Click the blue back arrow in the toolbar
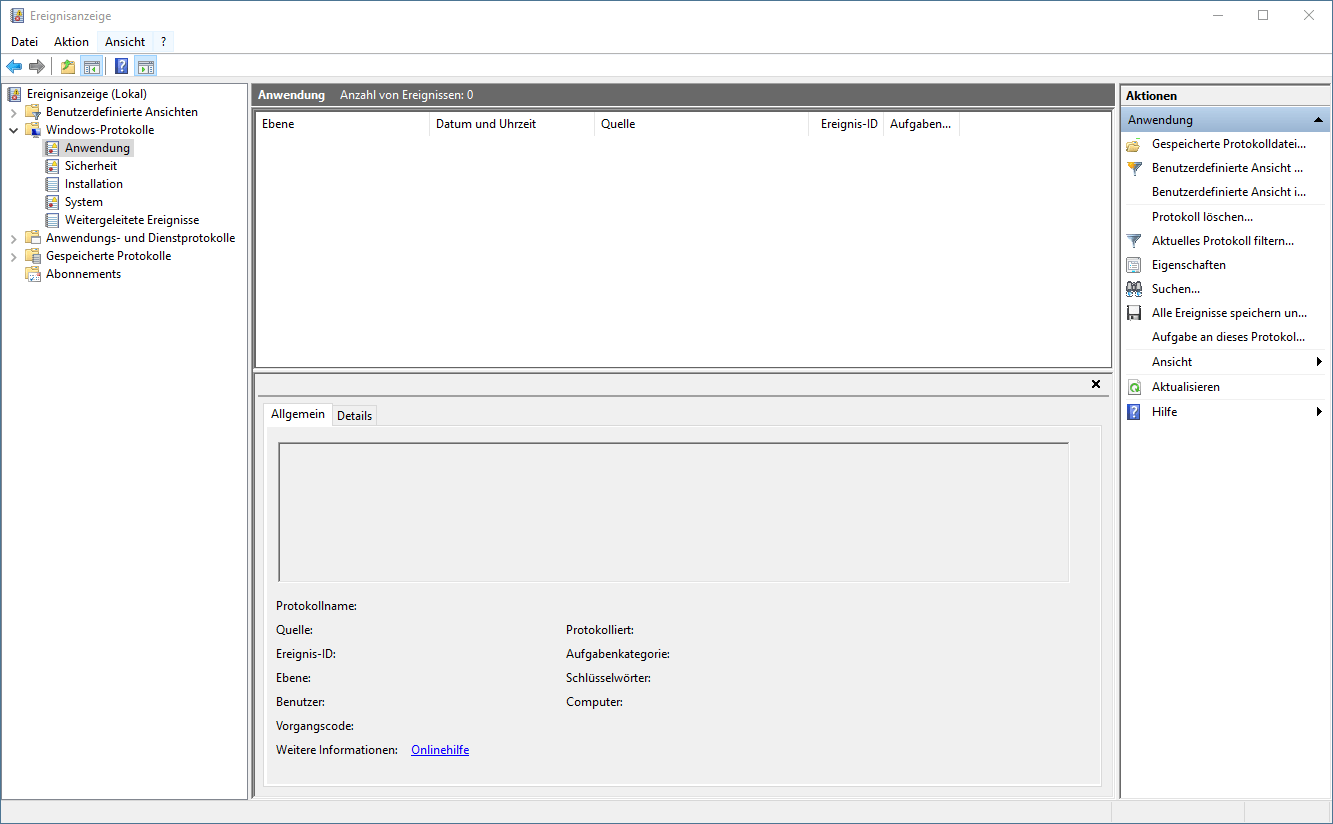Image resolution: width=1333 pixels, height=824 pixels. tap(14, 65)
